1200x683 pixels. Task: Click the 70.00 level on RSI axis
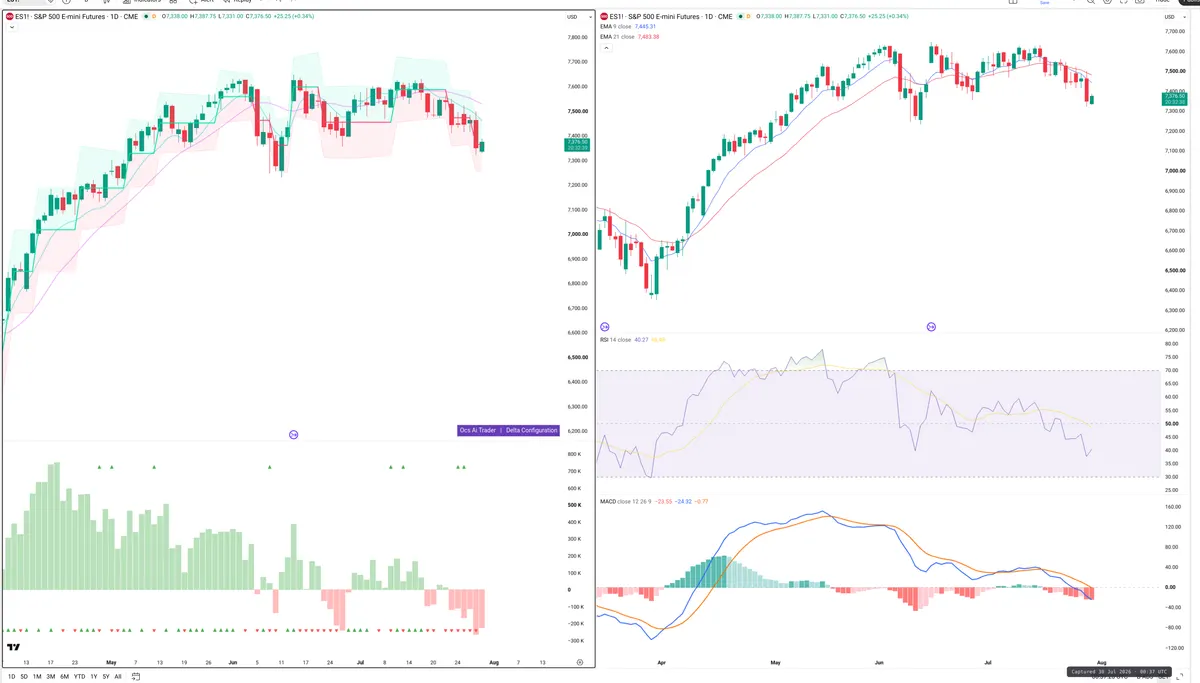1172,370
